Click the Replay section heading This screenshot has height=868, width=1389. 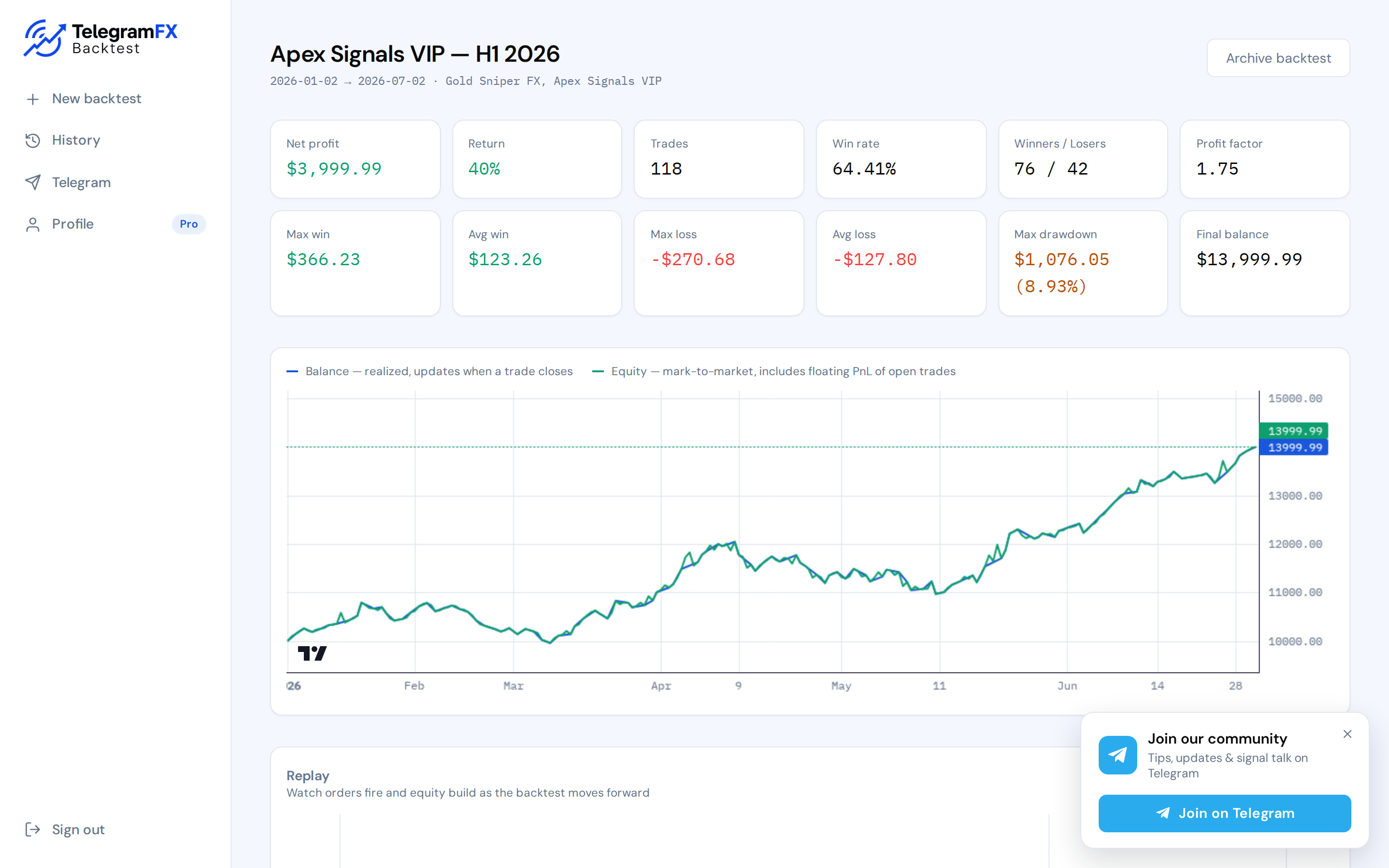308,775
